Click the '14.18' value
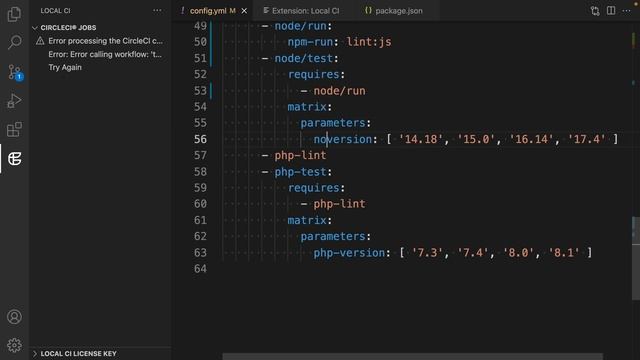The height and width of the screenshot is (360, 640). pos(420,139)
